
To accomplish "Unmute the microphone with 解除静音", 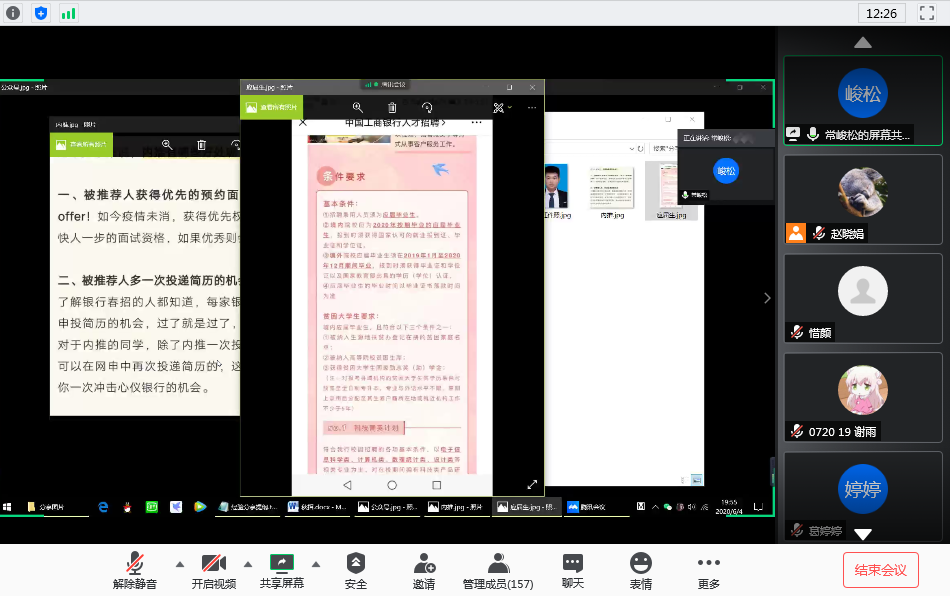I will [x=135, y=569].
